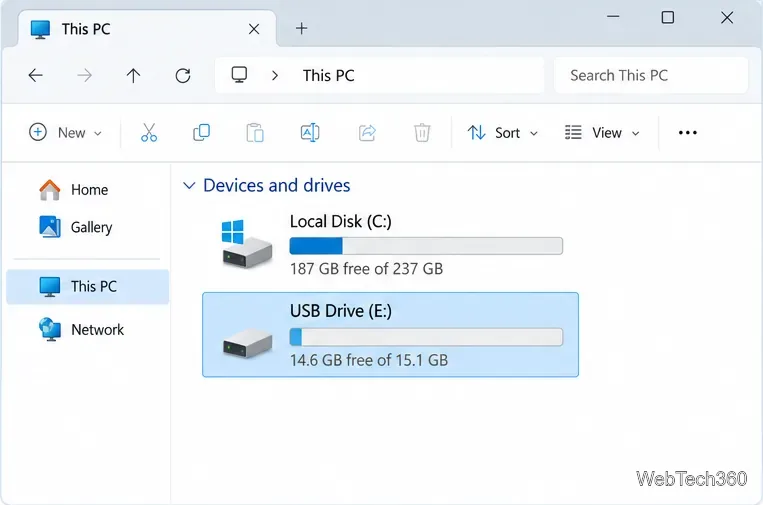Click the USB Drive (E:) drive icon

pos(247,343)
